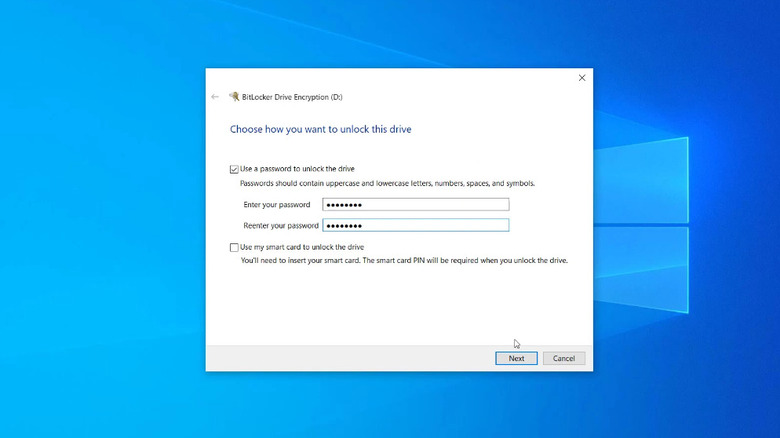Click the Reenter your password field
780x438 pixels.
pos(415,225)
